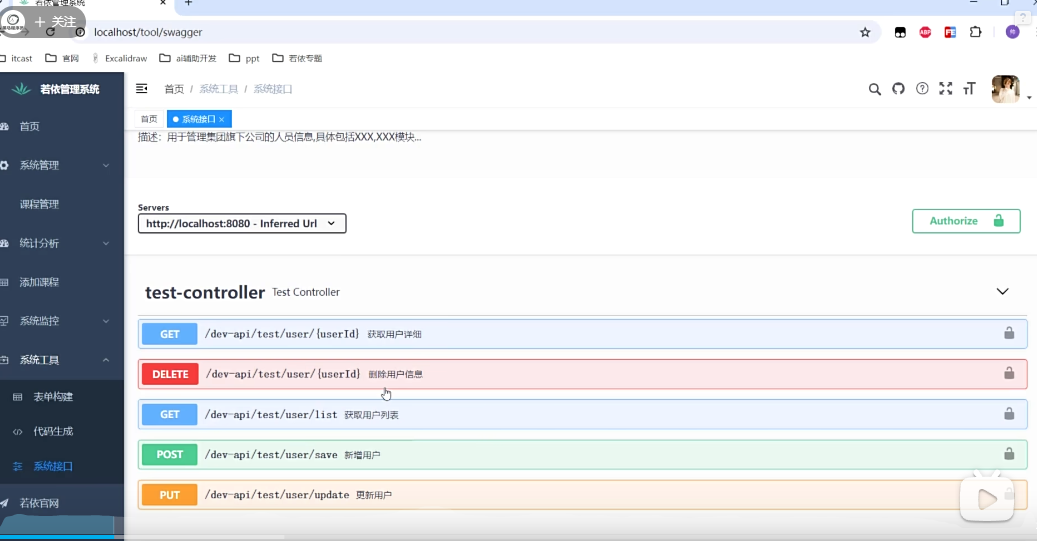Reload the page
This screenshot has height=541, width=1037.
click(x=50, y=32)
